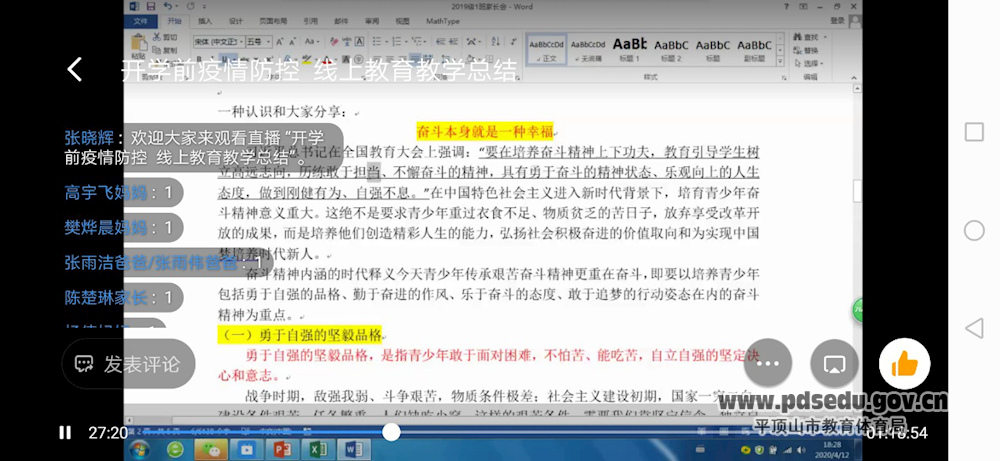This screenshot has height=461, width=1000.
Task: Tap the Android recent apps square
Action: tap(974, 132)
